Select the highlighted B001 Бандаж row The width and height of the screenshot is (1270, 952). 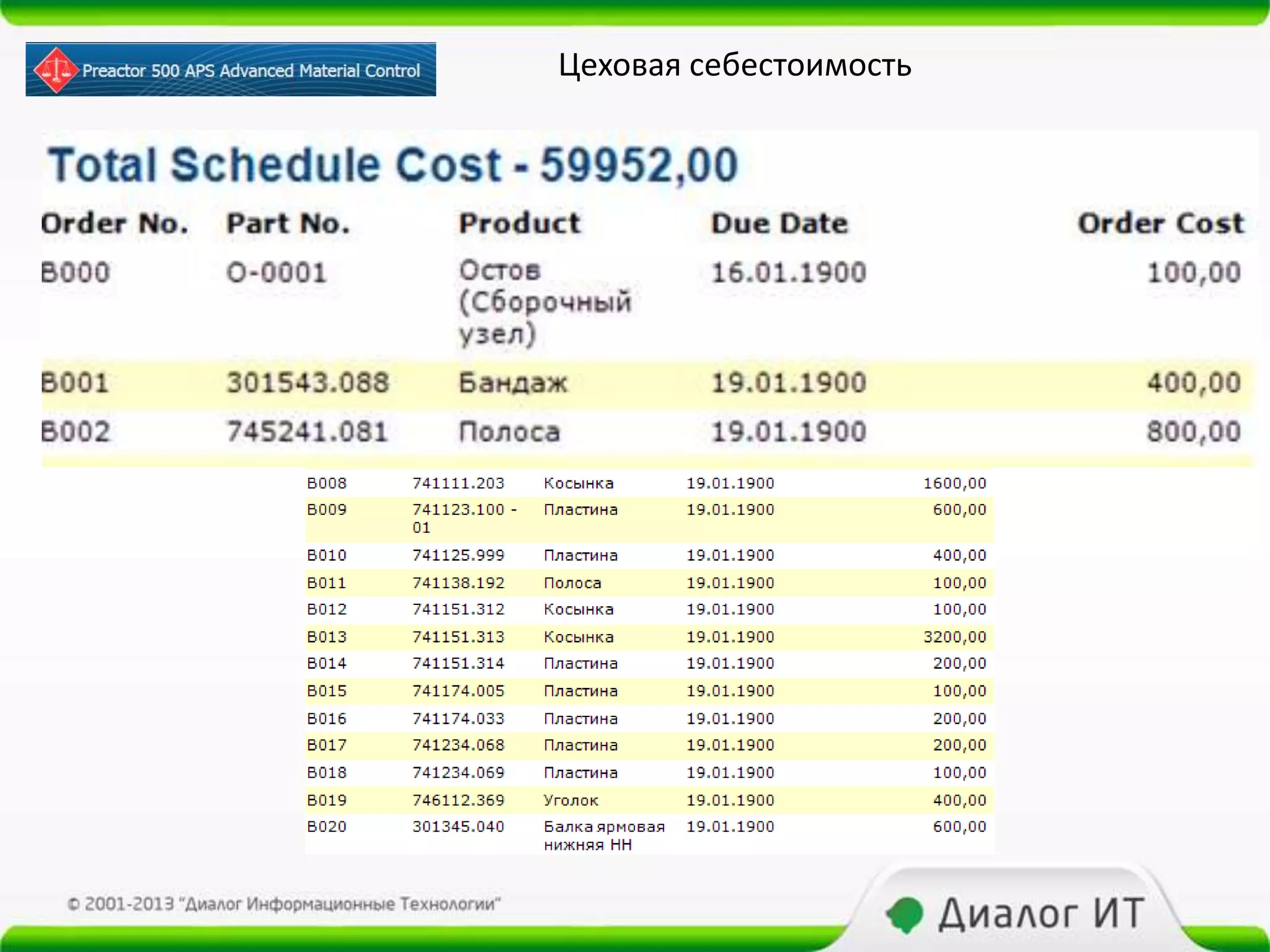[513, 383]
